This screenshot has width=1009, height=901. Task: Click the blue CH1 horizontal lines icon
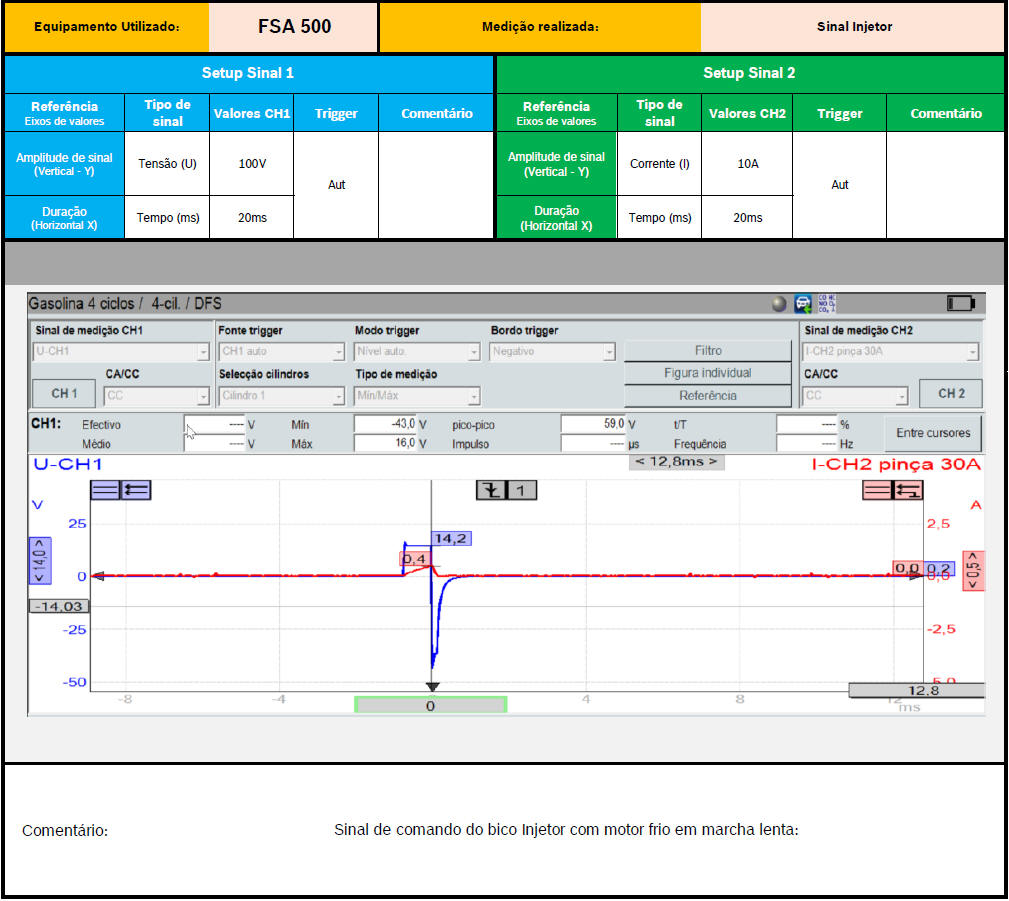coord(105,490)
